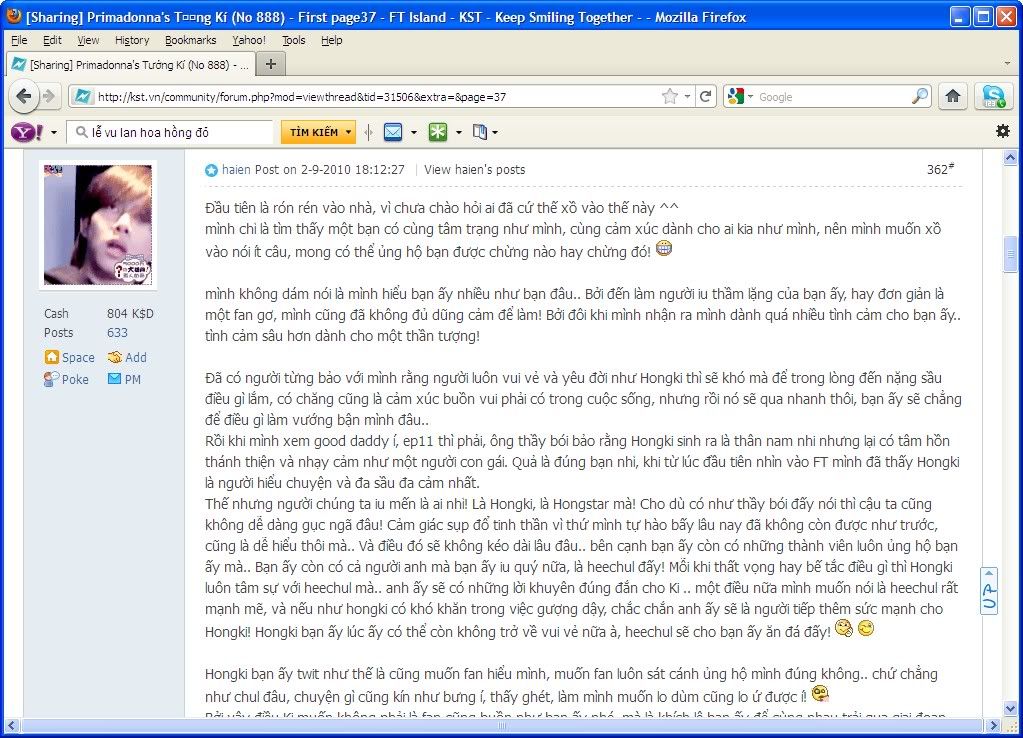Open Yahoo Mail envelope icon
This screenshot has height=738, width=1023.
(393, 132)
